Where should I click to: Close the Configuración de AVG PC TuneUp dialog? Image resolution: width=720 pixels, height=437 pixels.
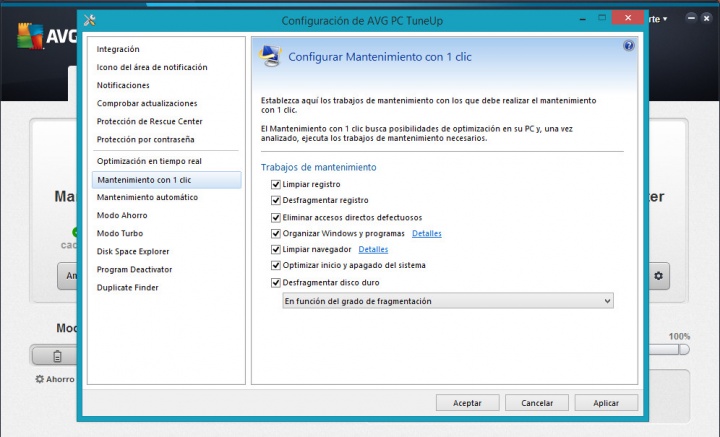(x=628, y=18)
